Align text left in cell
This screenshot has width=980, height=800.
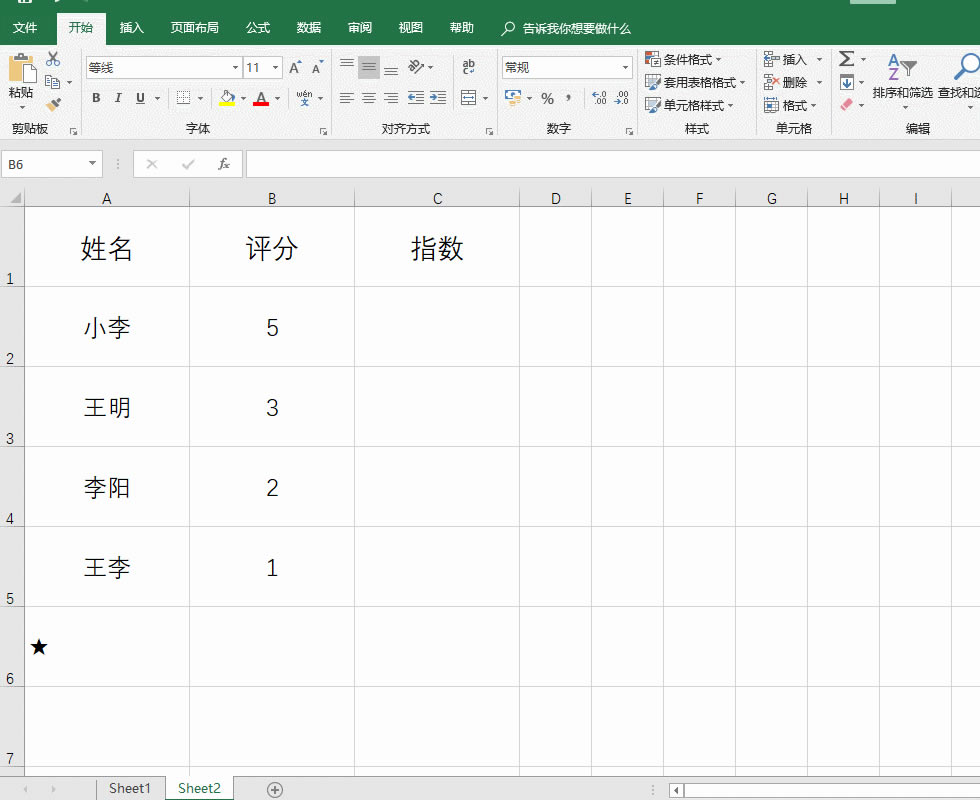(347, 98)
